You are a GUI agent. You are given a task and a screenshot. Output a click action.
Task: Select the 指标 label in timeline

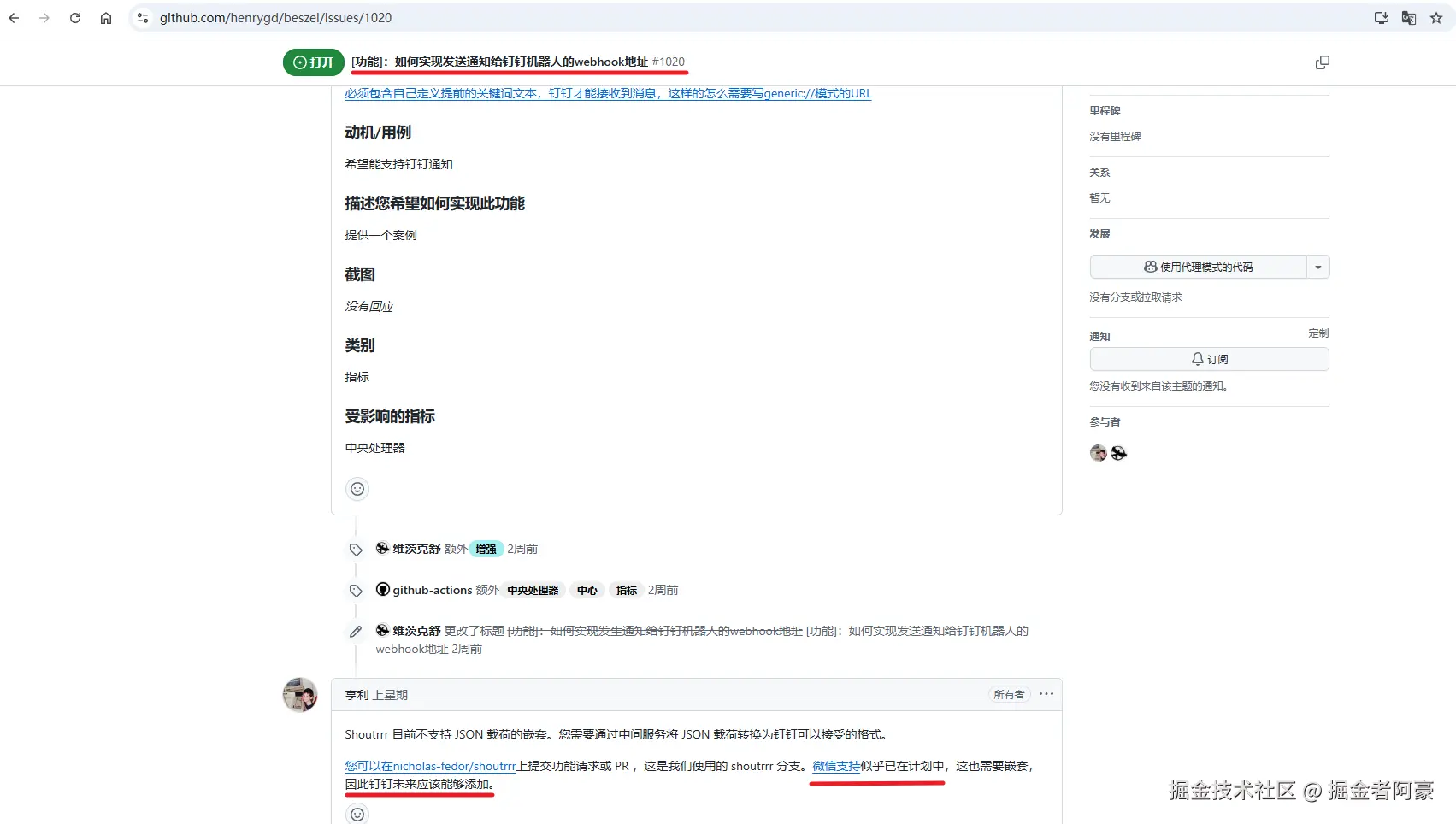point(627,591)
